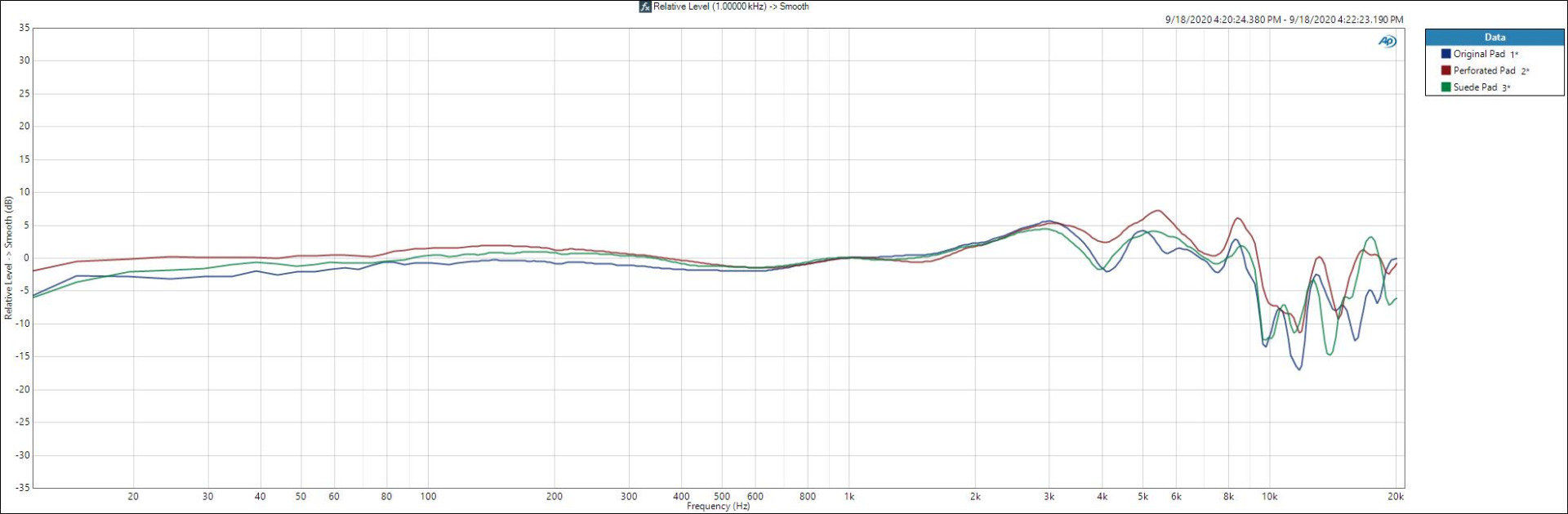Select the red Perforated Pad color swatch

pos(1445,71)
